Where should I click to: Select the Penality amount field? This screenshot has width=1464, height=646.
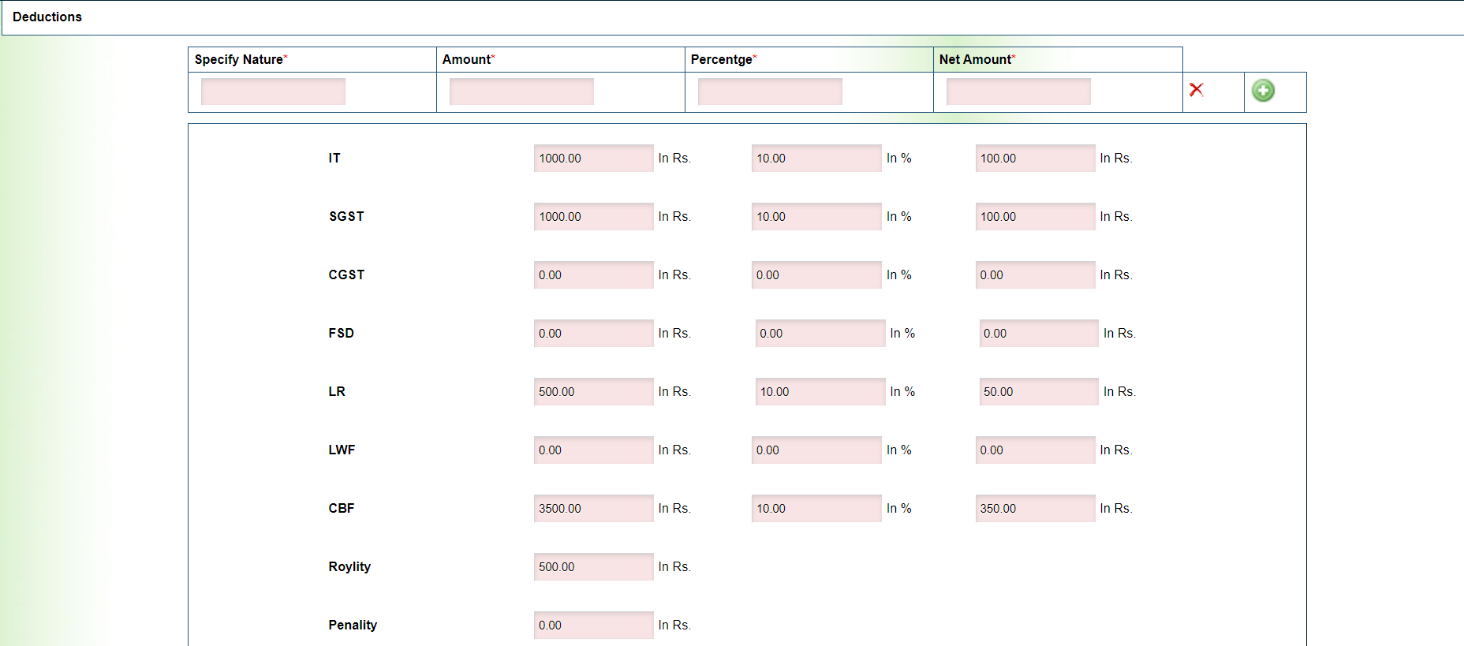593,625
